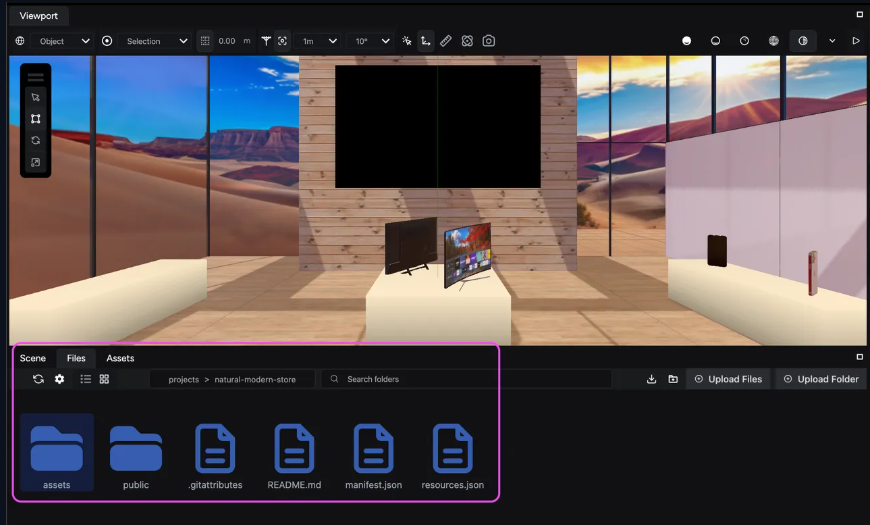This screenshot has height=525, width=870.
Task: Click the floating toolbar drag handle
Action: tap(36, 77)
